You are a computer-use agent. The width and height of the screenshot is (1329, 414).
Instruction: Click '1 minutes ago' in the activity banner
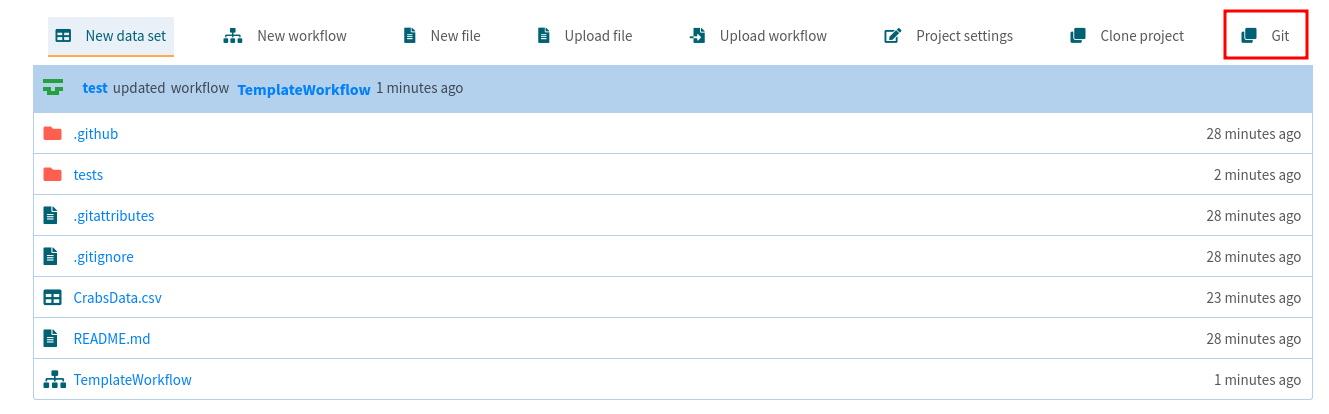coord(419,88)
